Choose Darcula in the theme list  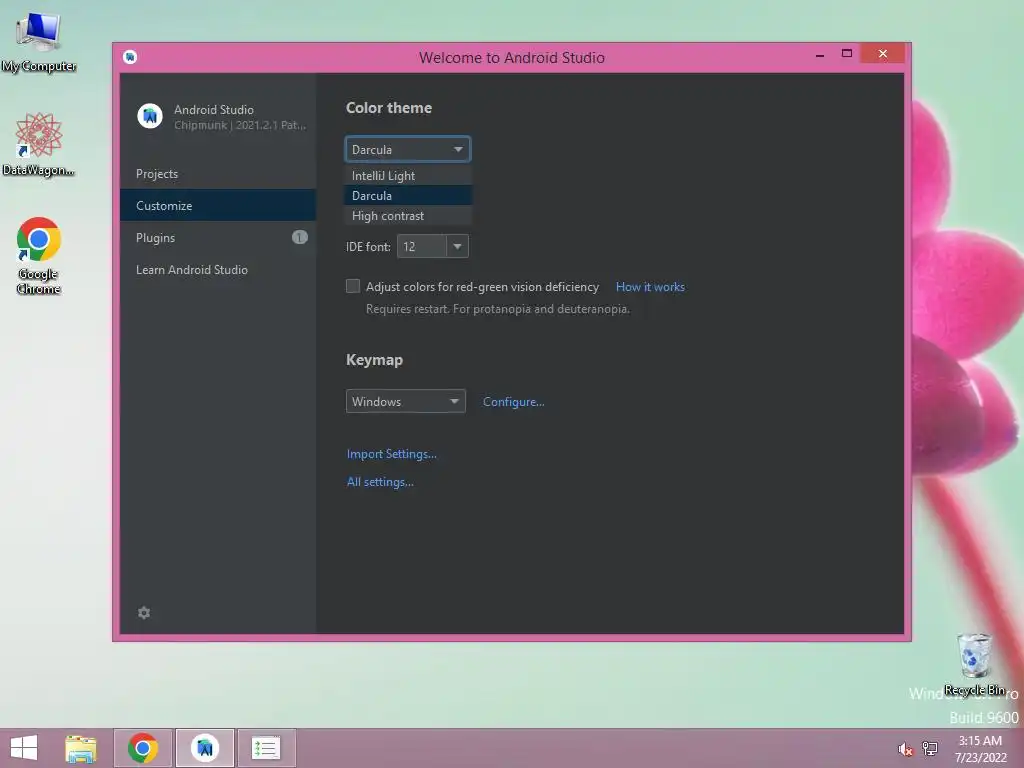tap(408, 195)
